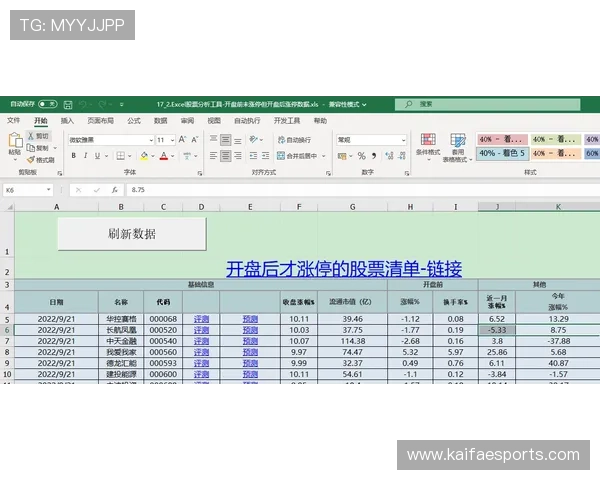Click the red Font Color A
Image resolution: width=600 pixels, height=480 pixels.
(x=164, y=156)
